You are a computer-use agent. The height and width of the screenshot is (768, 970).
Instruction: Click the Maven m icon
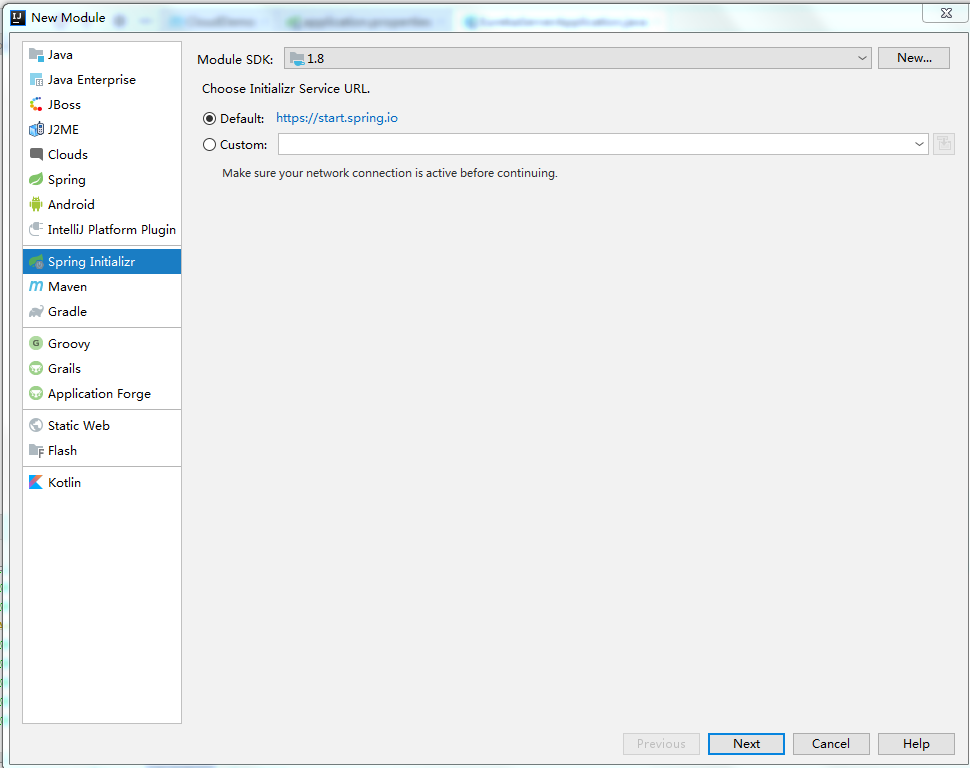[36, 287]
